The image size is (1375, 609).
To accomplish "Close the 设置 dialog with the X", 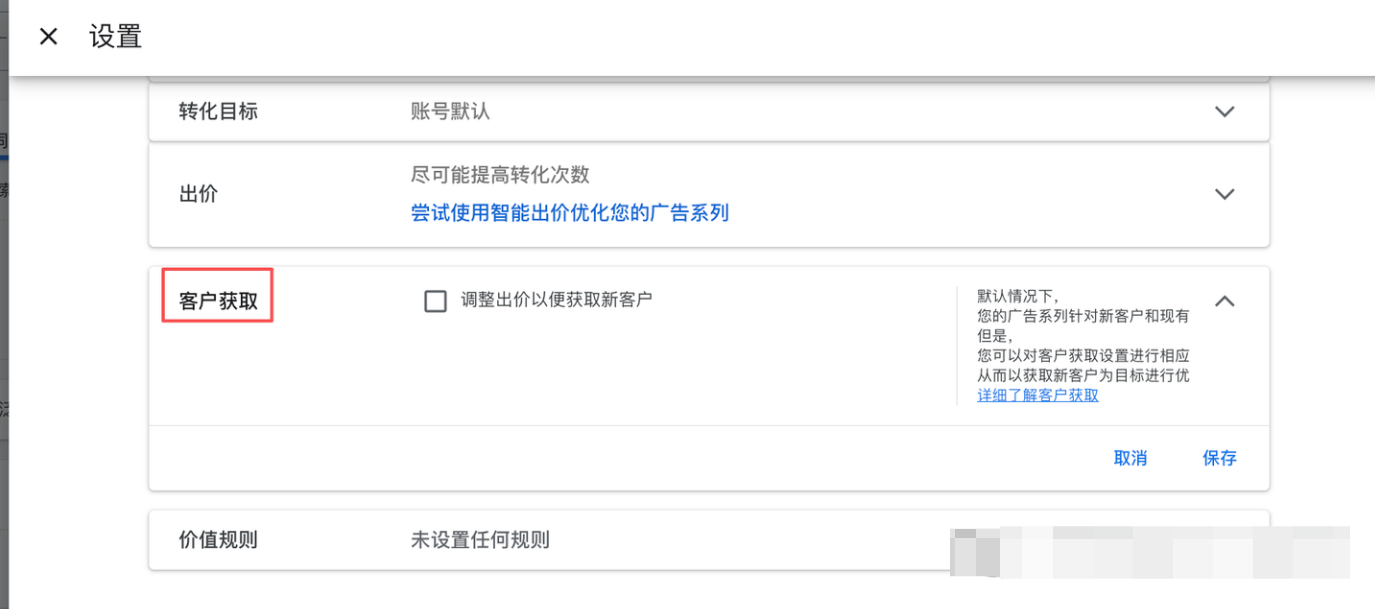I will point(47,35).
